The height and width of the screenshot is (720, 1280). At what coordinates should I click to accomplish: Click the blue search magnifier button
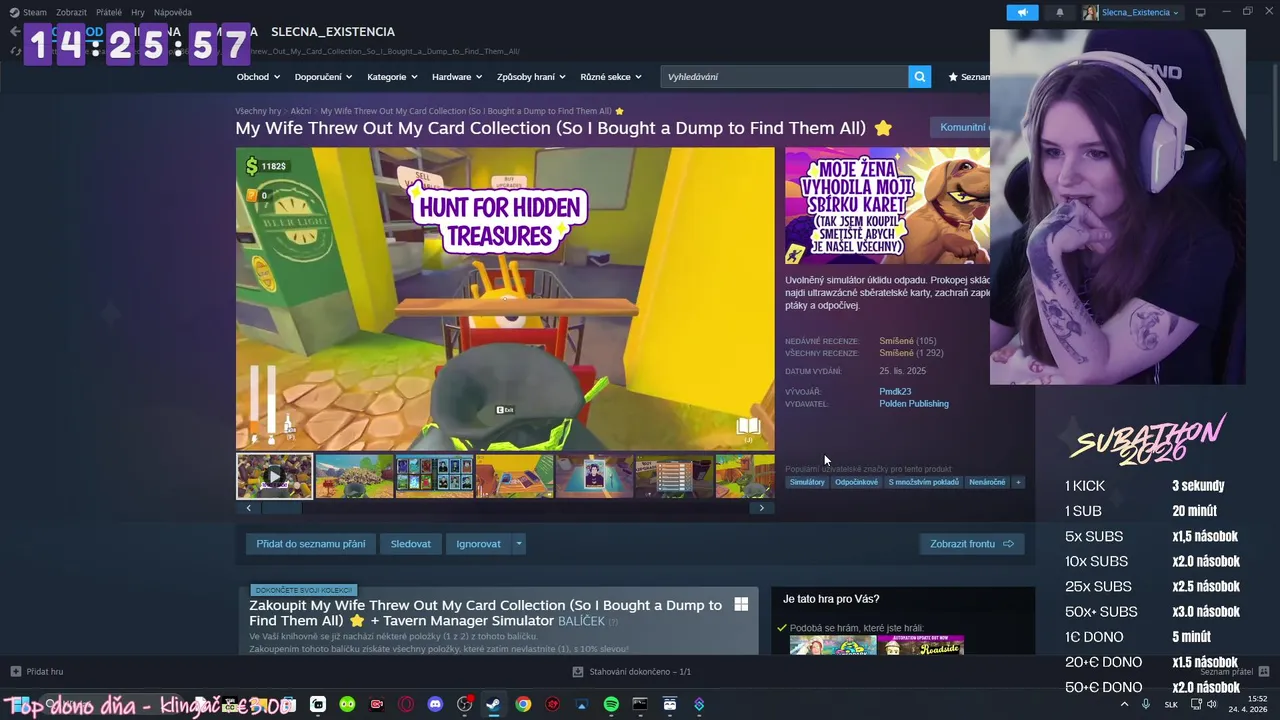tap(920, 77)
